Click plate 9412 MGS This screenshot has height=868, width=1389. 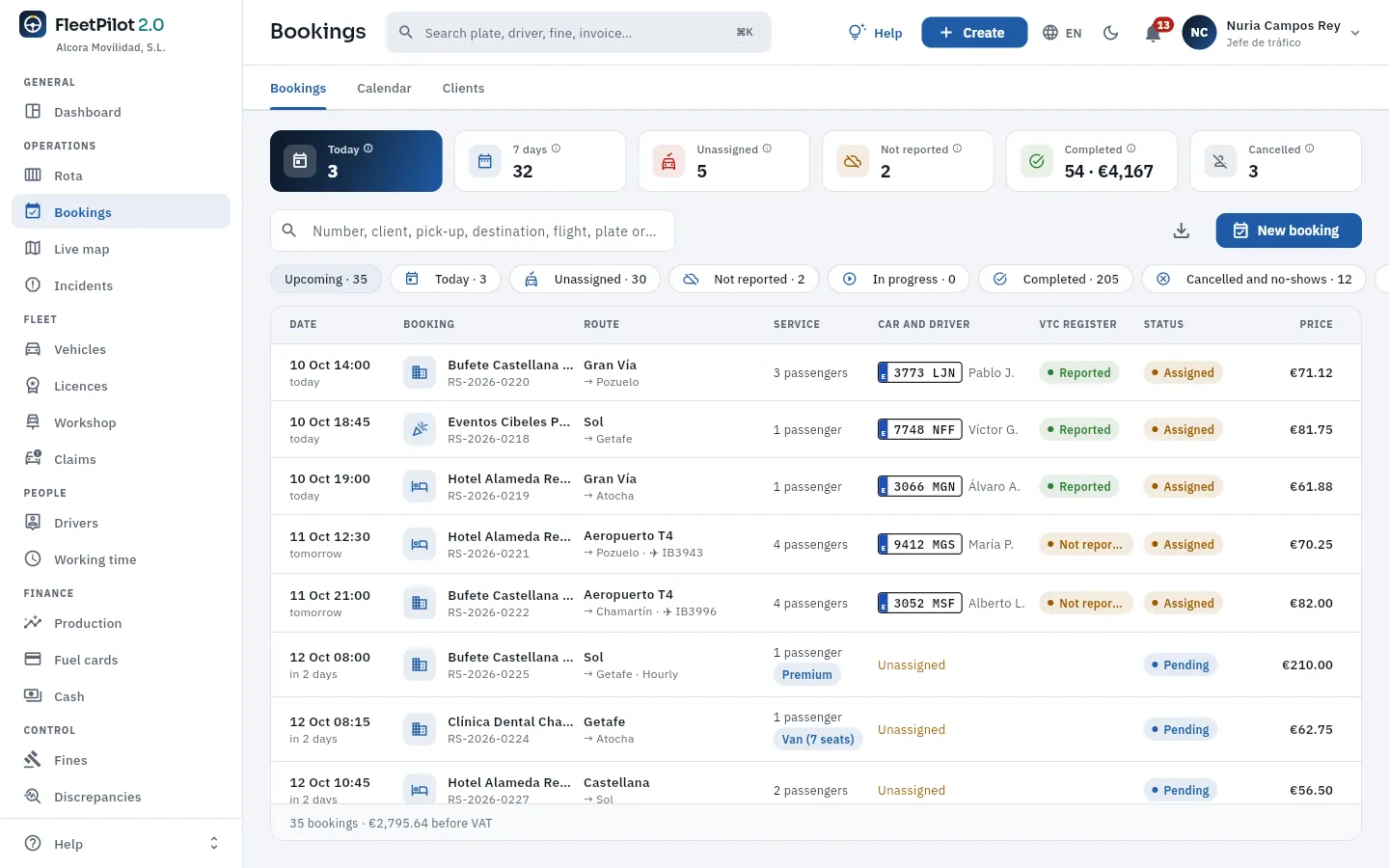coord(920,544)
